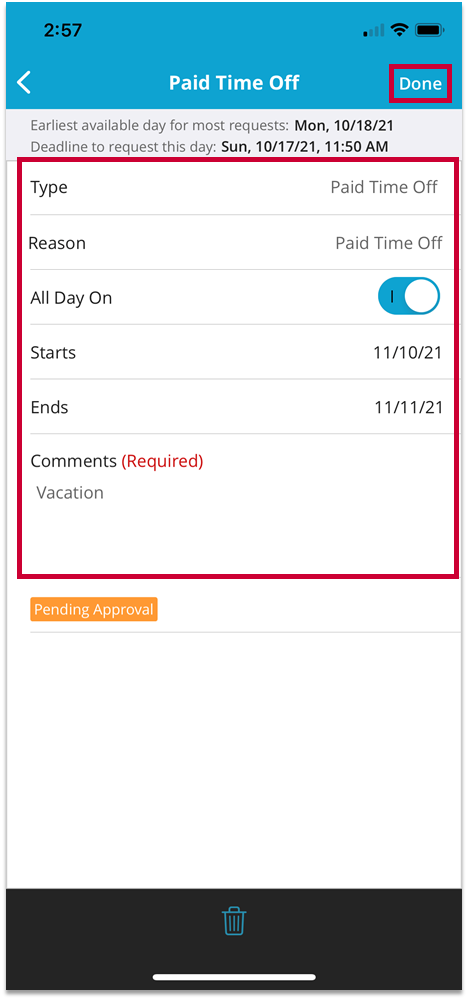This screenshot has width=468, height=1000.
Task: Tap the Type row label
Action: pyautogui.click(x=49, y=188)
